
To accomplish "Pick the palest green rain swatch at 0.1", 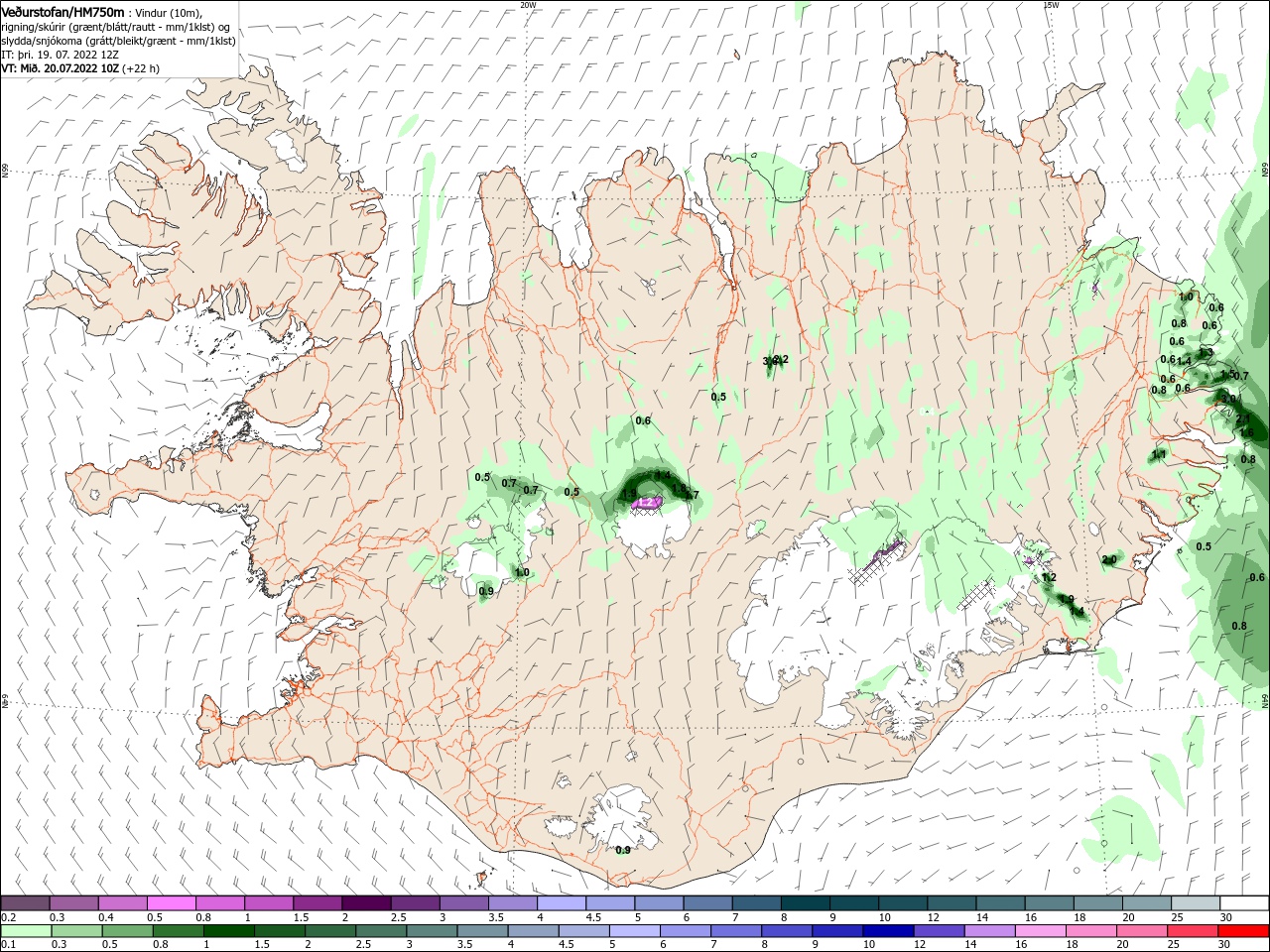I will tap(26, 931).
